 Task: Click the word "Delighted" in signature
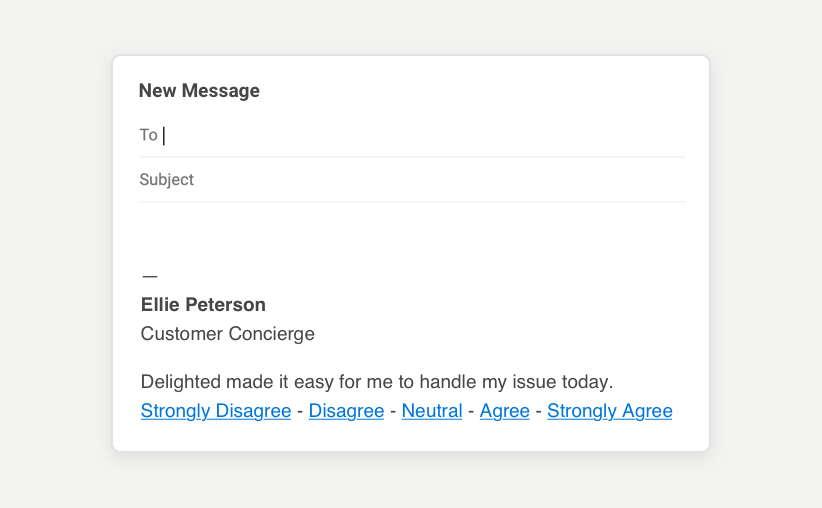point(181,382)
